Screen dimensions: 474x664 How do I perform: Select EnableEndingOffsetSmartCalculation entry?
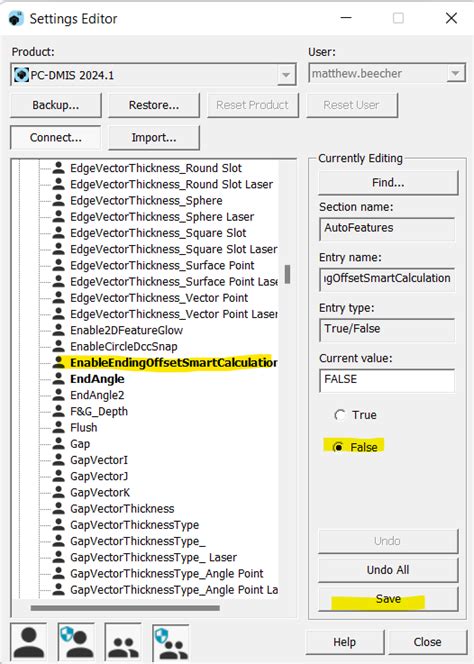[x=174, y=363]
